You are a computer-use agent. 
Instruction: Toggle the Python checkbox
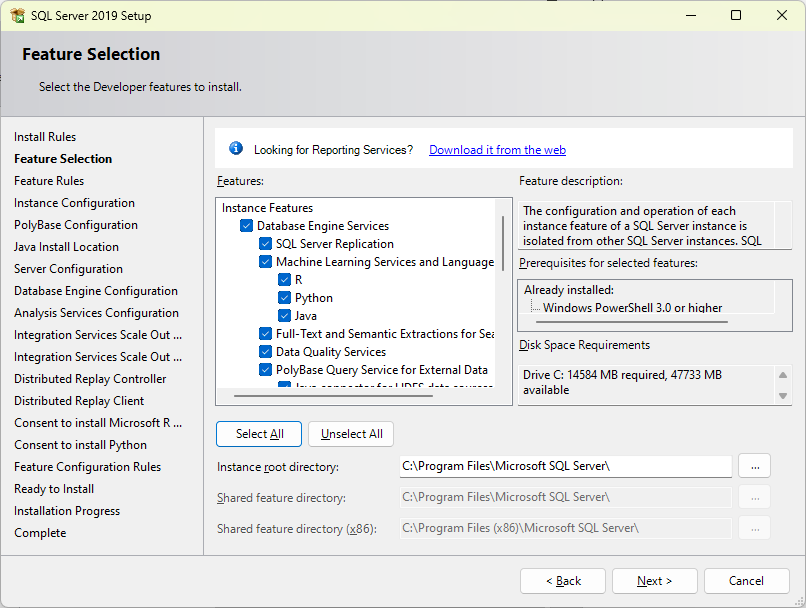pyautogui.click(x=285, y=298)
